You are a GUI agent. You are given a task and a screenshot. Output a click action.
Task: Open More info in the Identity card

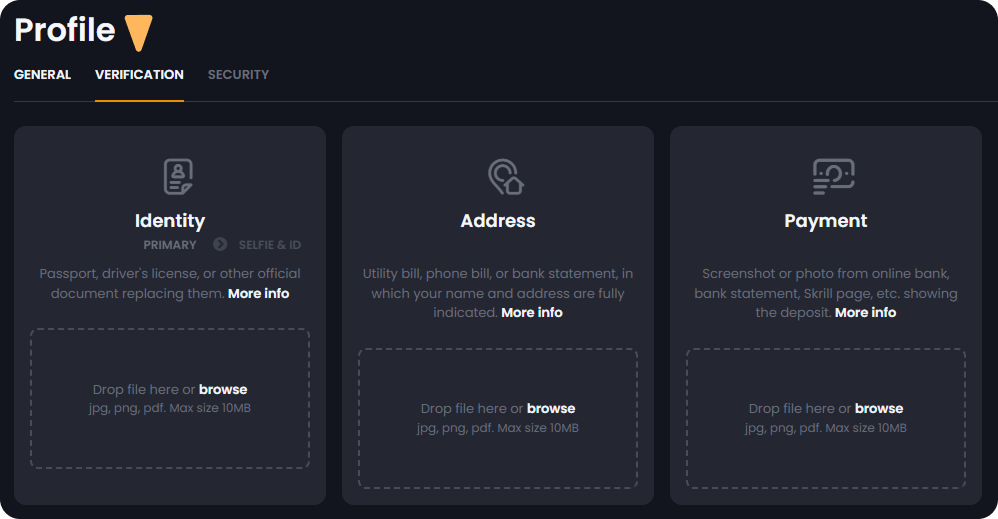tap(258, 294)
